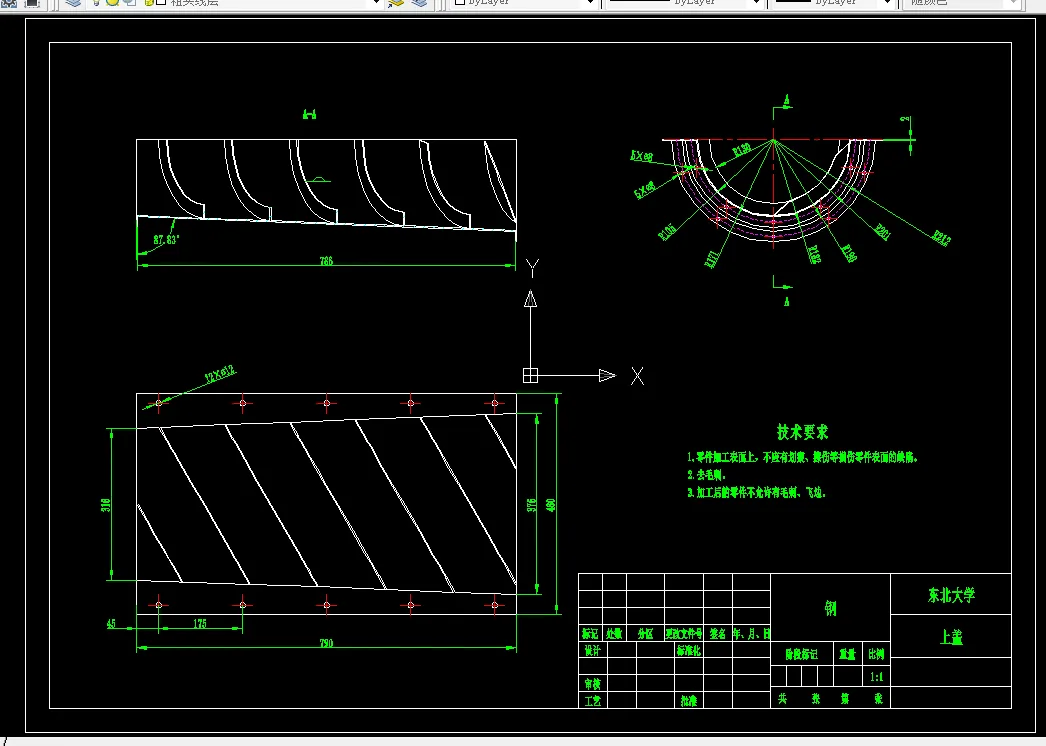
Task: Select the 786 length dimension
Action: [326, 261]
